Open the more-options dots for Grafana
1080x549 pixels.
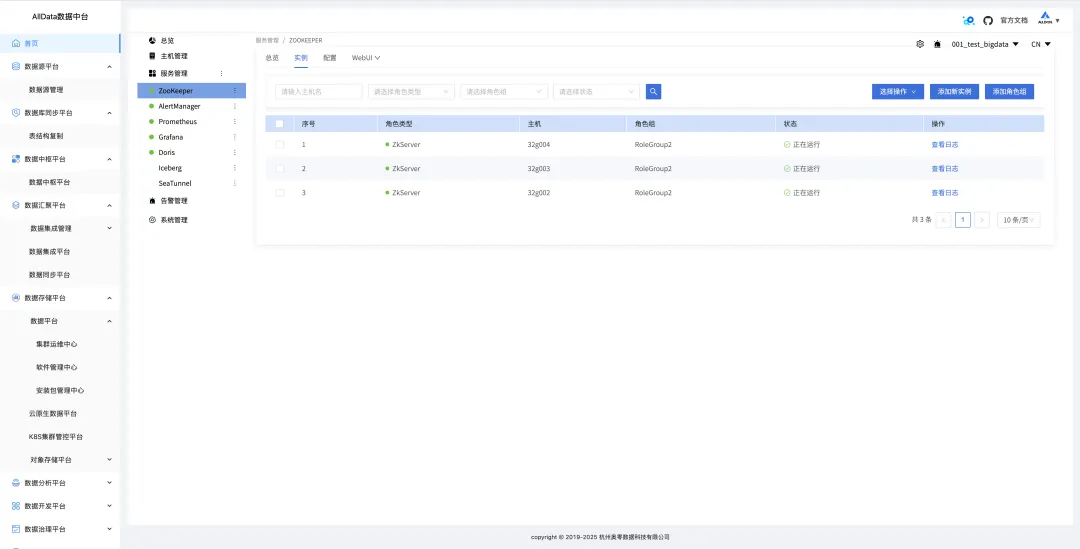click(x=234, y=137)
